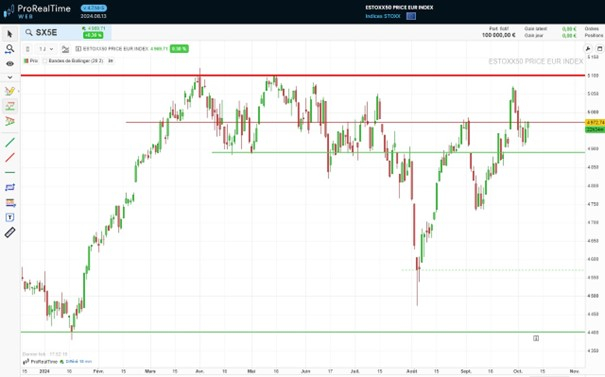605x377 pixels.
Task: Select the green support line in the middle of the chart
Action: tap(399, 152)
